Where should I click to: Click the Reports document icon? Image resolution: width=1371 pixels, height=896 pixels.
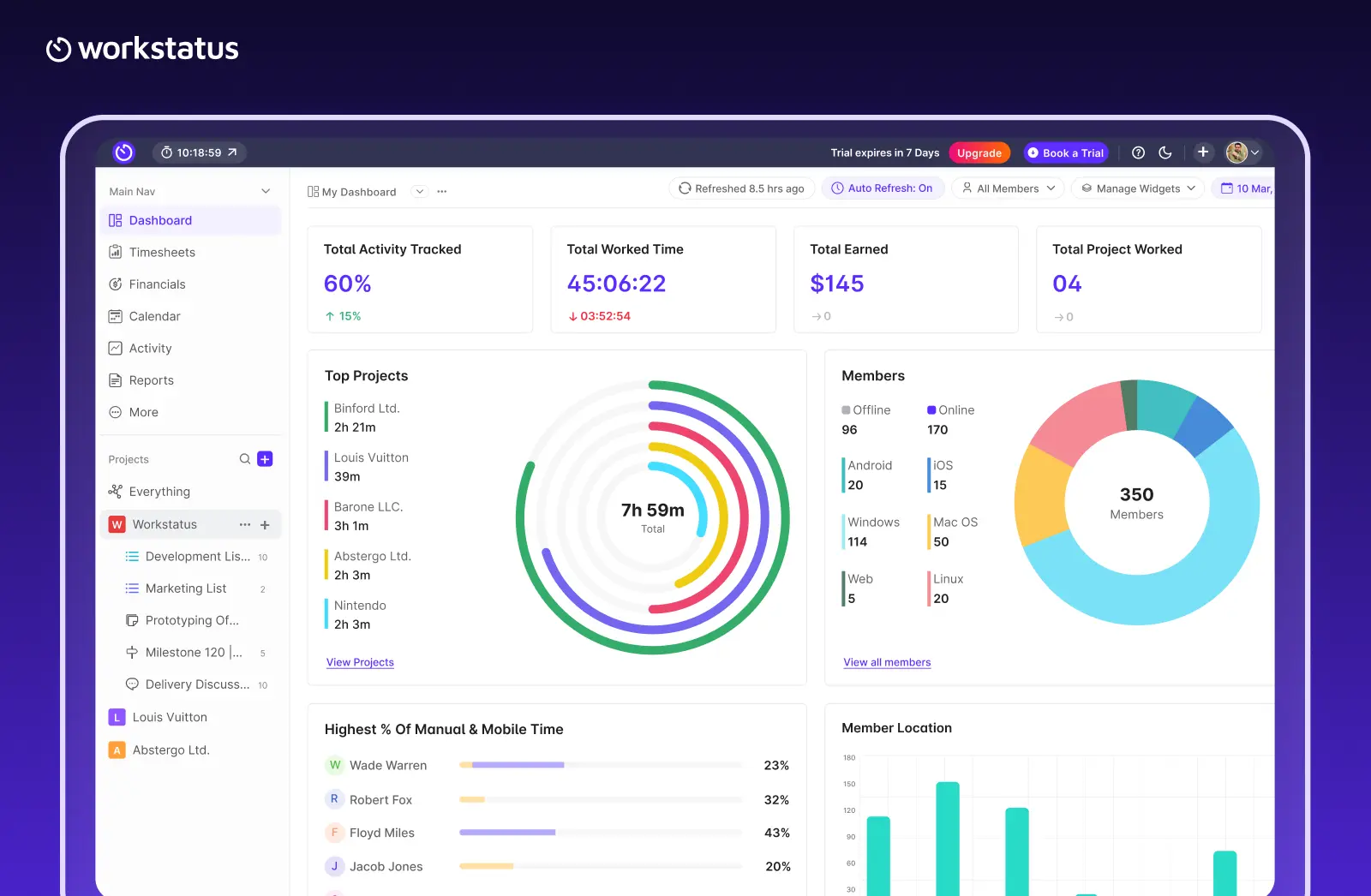coord(115,380)
